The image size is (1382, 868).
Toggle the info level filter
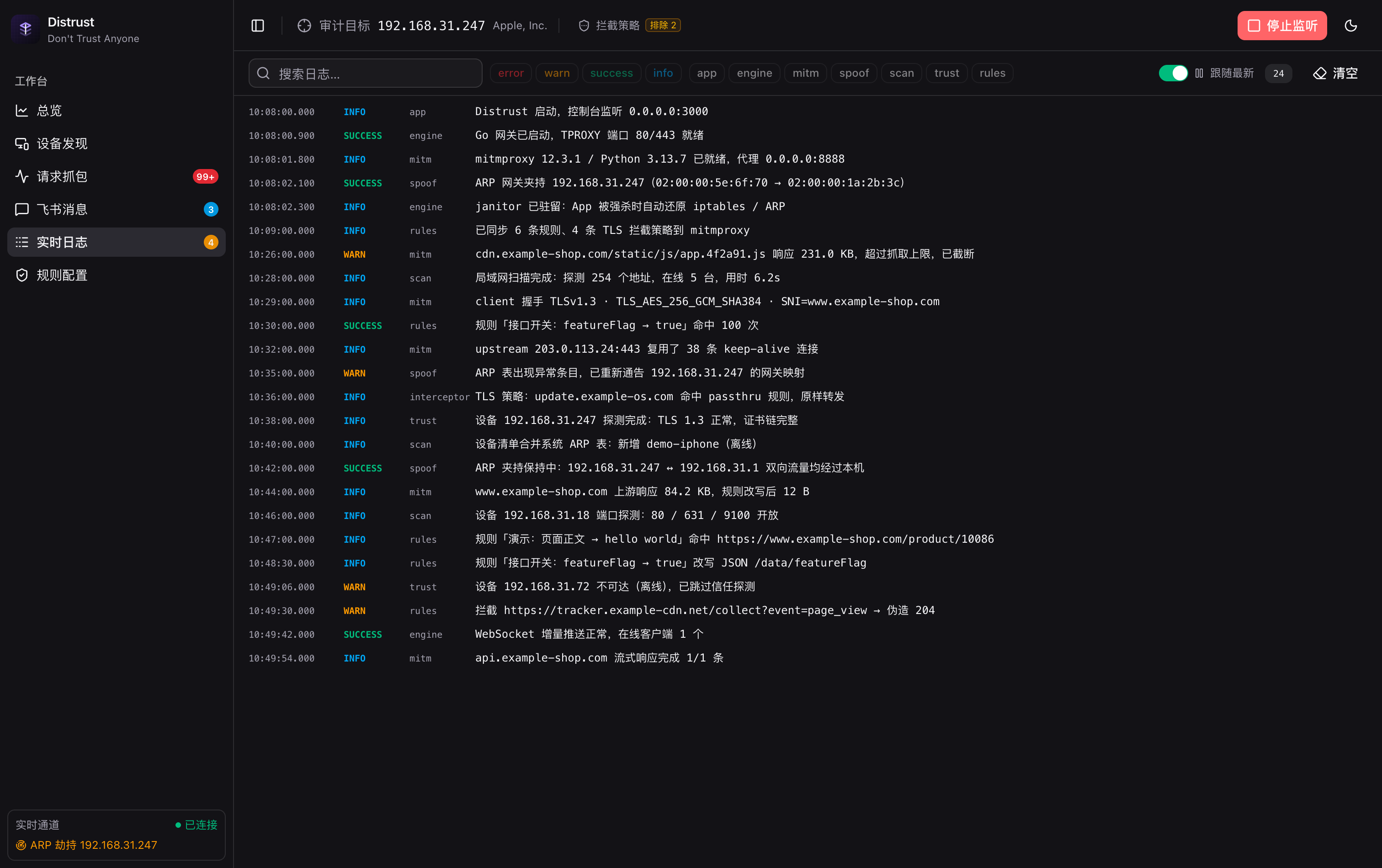coord(663,73)
